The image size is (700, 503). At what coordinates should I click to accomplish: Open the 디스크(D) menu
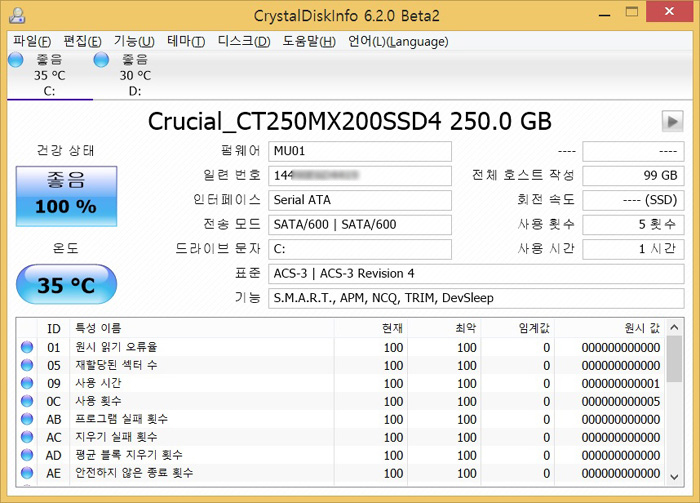(244, 41)
